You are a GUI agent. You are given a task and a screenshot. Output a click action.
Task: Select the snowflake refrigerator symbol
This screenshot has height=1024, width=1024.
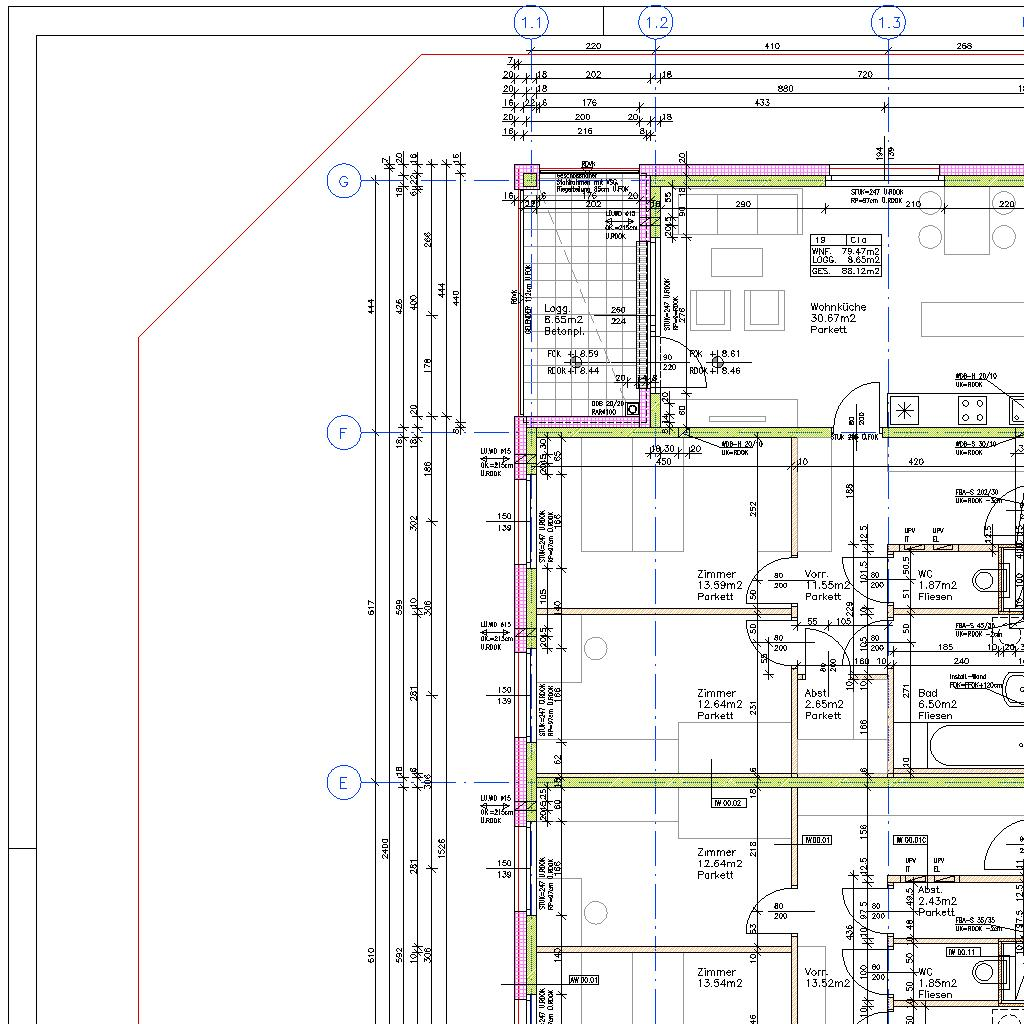click(x=905, y=409)
